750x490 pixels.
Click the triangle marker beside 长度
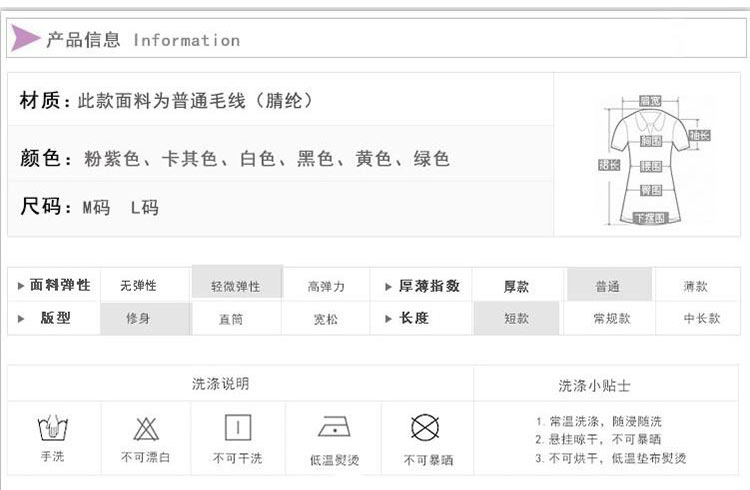(x=388, y=319)
